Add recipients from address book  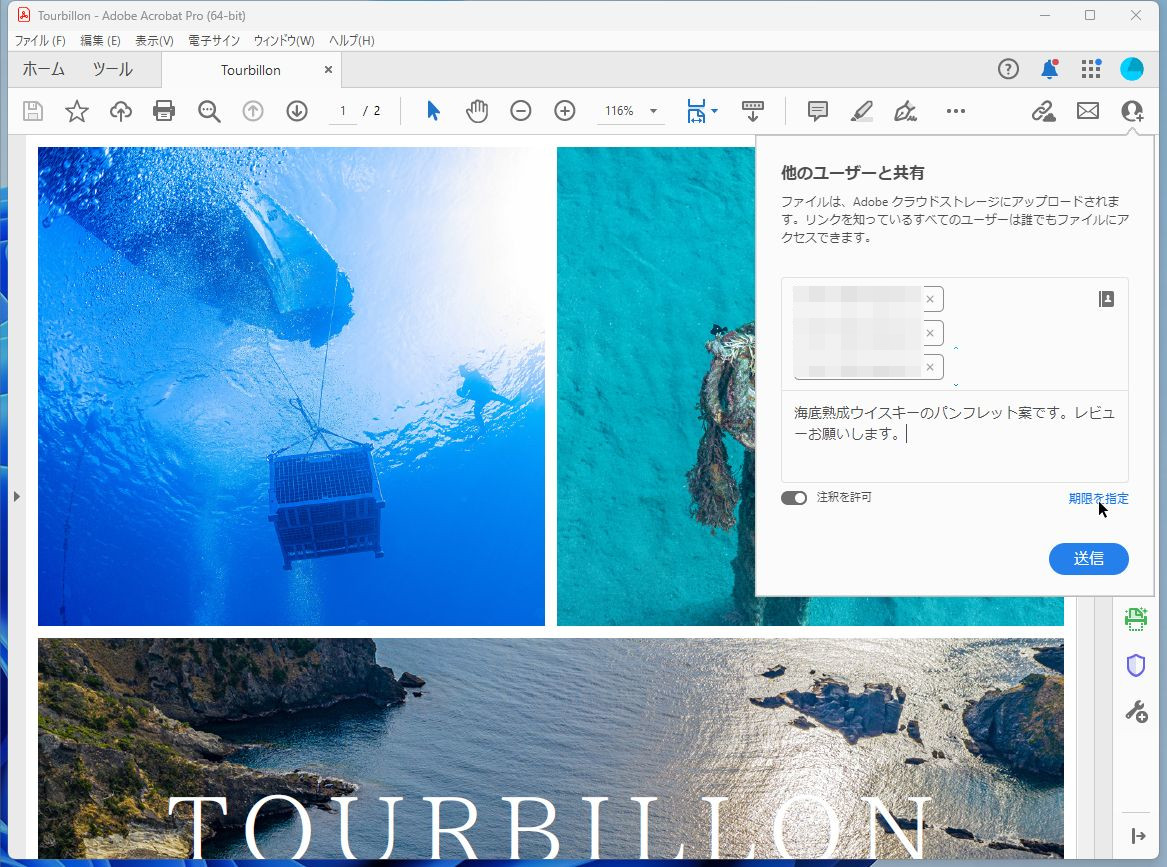click(x=1106, y=298)
